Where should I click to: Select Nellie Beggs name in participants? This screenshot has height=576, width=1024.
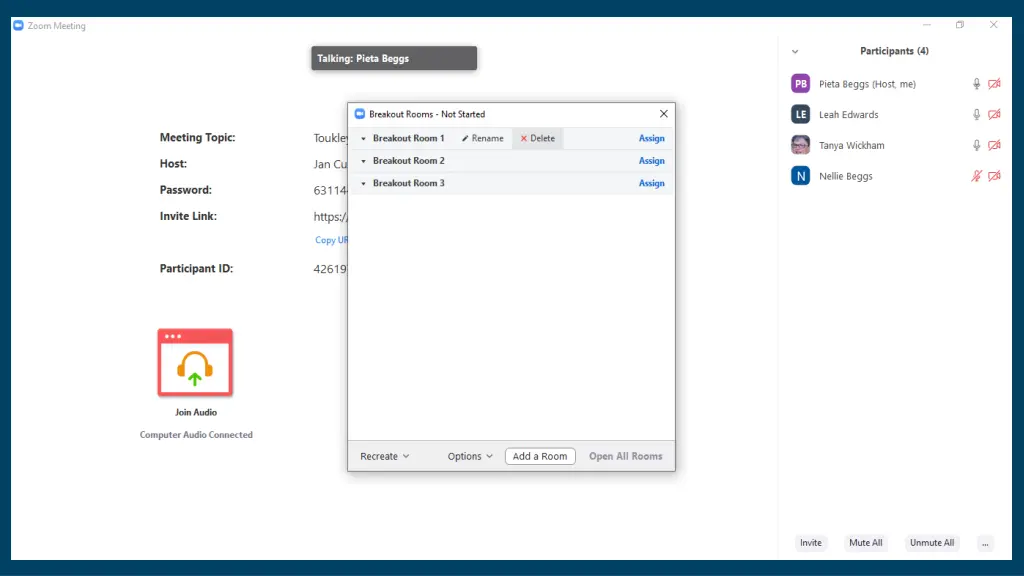click(846, 176)
